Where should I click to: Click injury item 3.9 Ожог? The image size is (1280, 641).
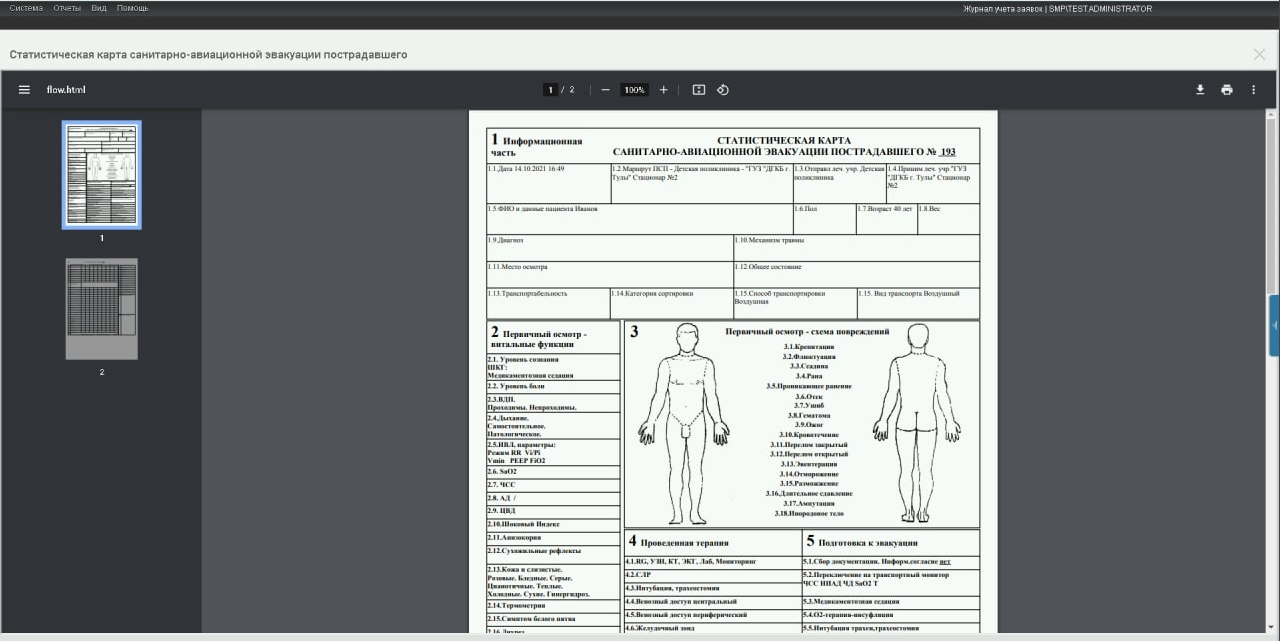point(808,425)
